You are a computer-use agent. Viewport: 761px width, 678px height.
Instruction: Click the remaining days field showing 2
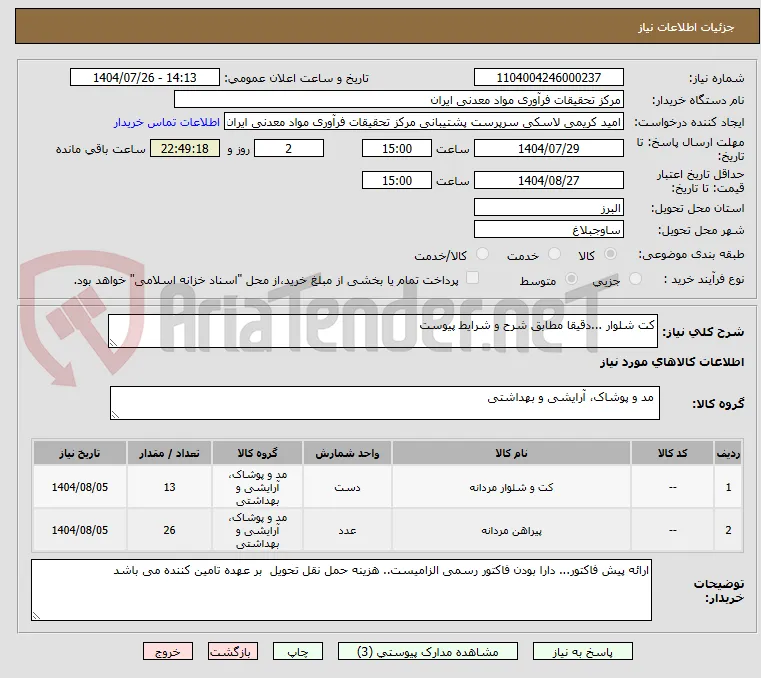pos(289,149)
